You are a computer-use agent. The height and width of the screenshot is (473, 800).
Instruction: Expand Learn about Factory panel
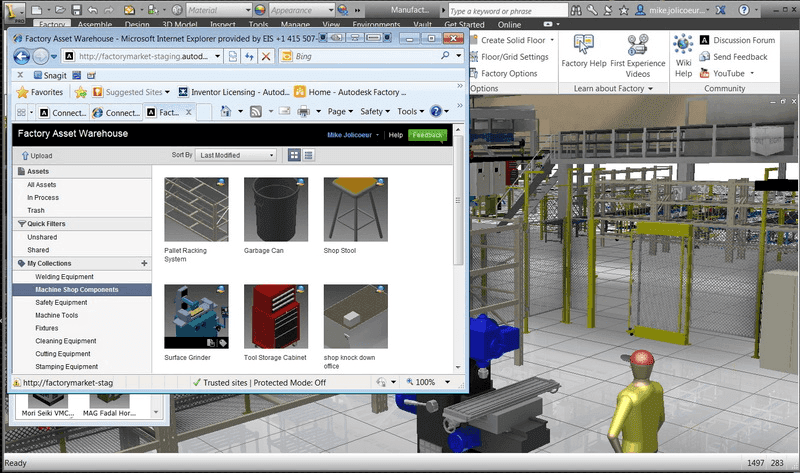pos(613,88)
